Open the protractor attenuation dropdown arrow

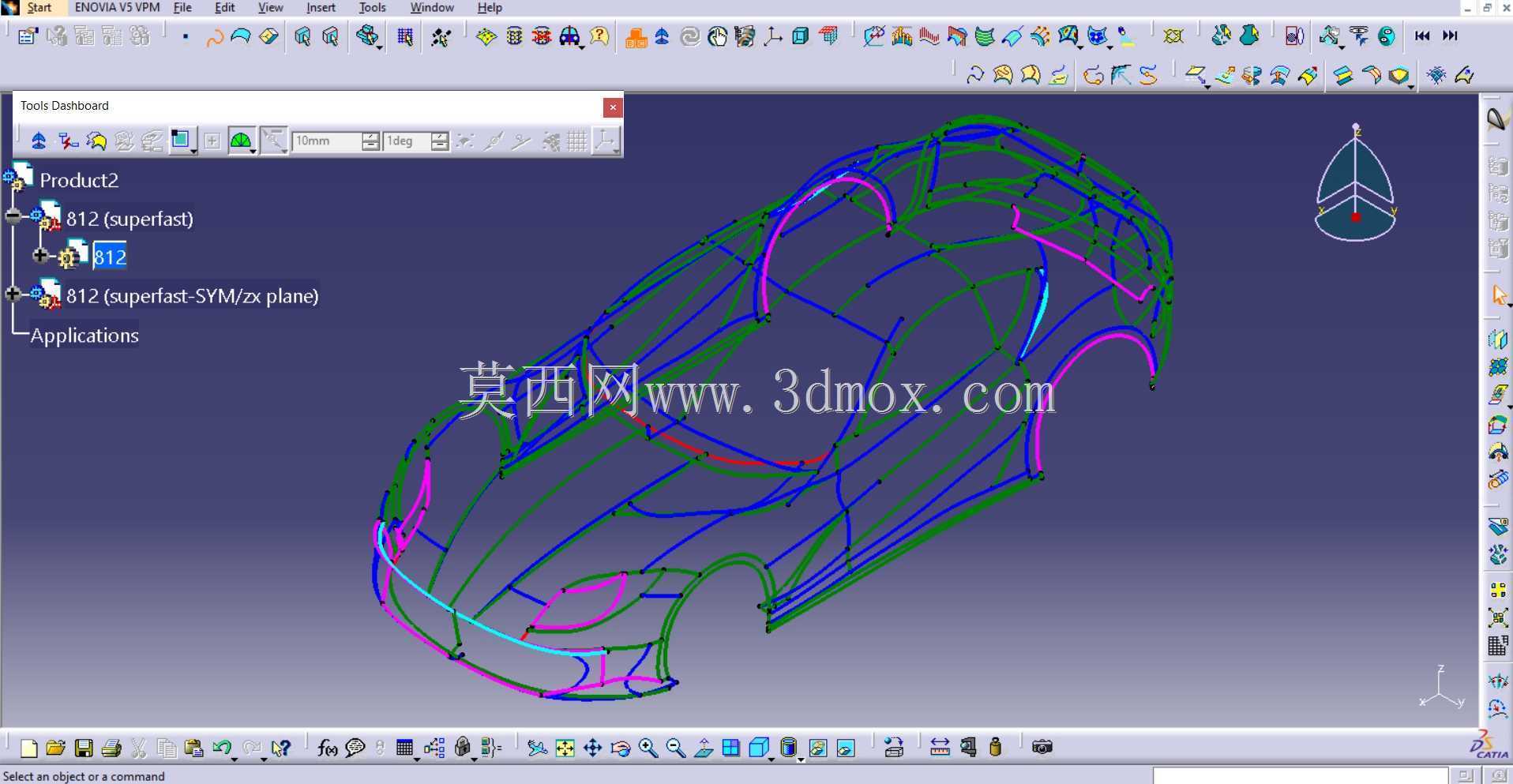point(253,150)
